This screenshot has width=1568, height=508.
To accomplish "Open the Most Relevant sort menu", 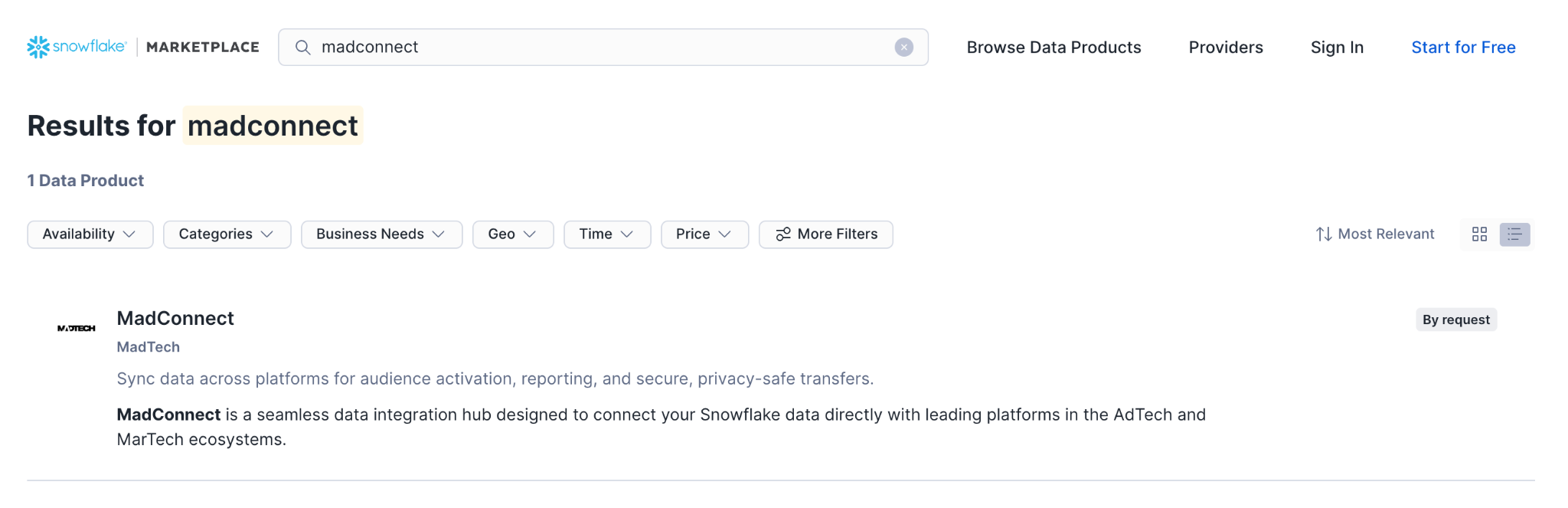I will point(1375,234).
